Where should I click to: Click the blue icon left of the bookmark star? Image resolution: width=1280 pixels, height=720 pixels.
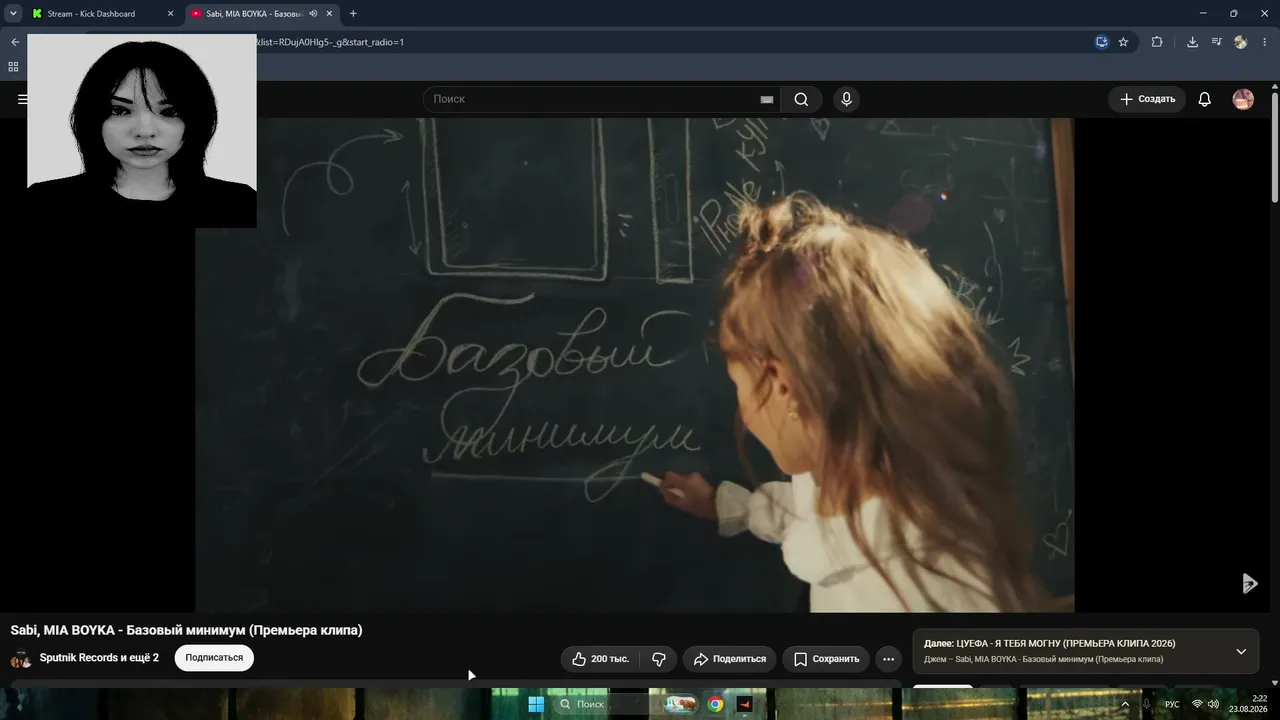pos(1102,42)
